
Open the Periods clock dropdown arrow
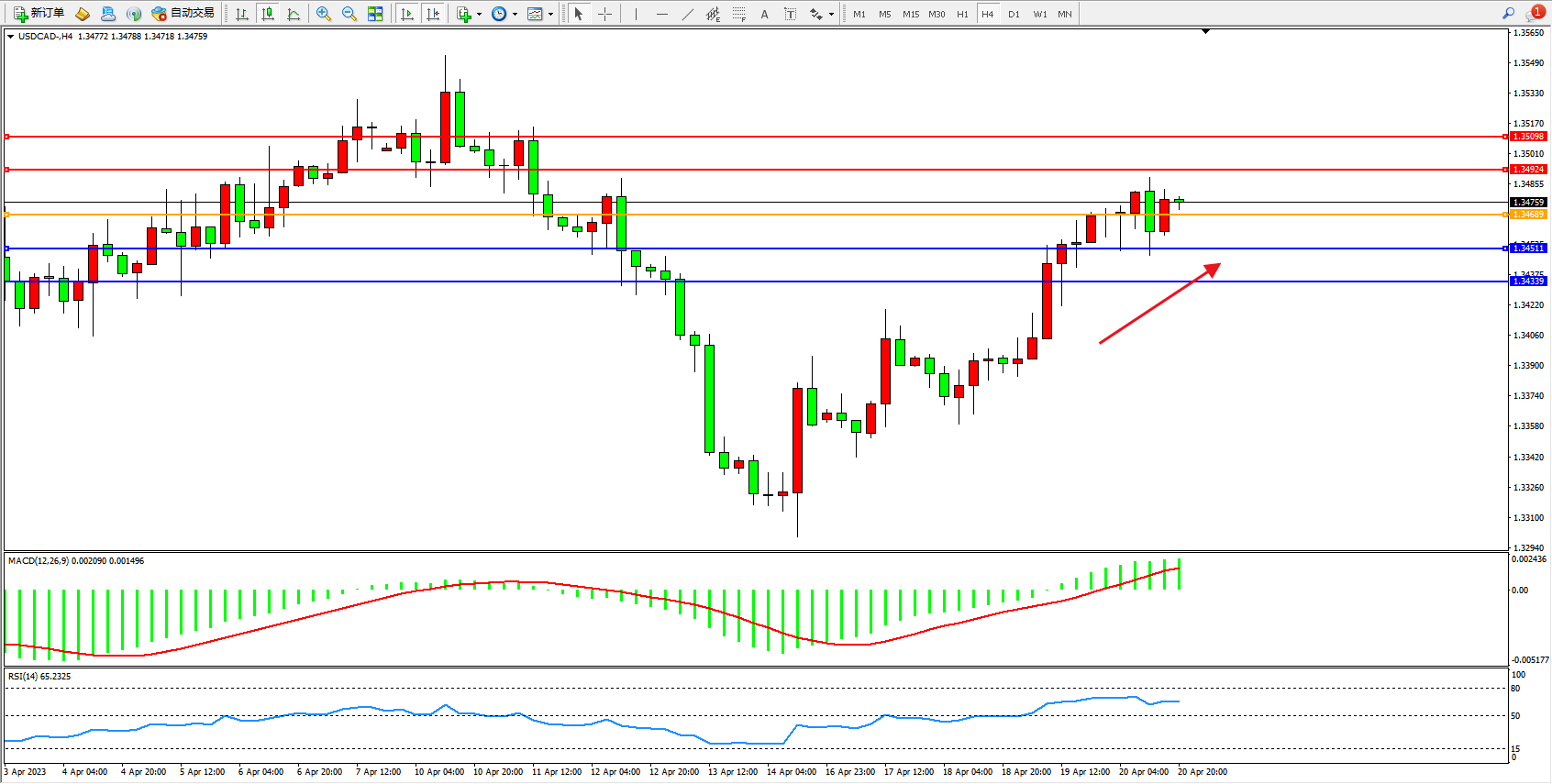[x=515, y=15]
